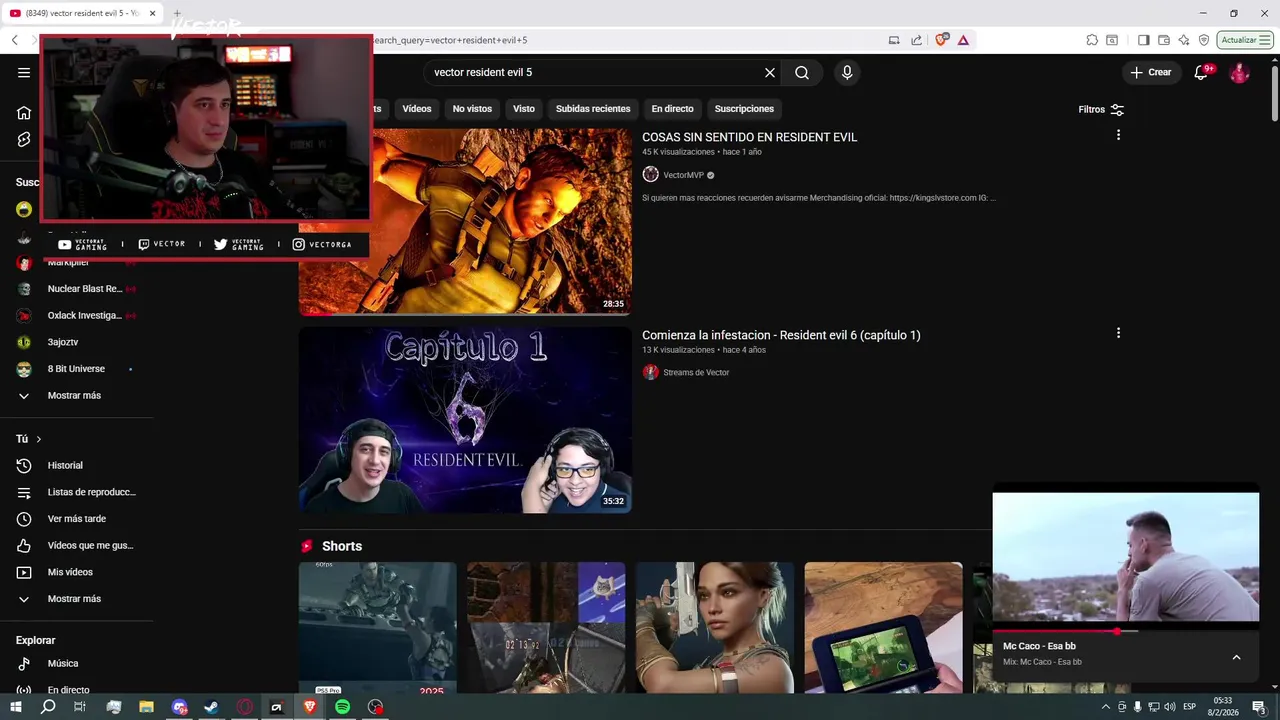Screen dimensions: 1280x720
Task: Open the 8 Bit Universe subscription
Action: point(77,369)
